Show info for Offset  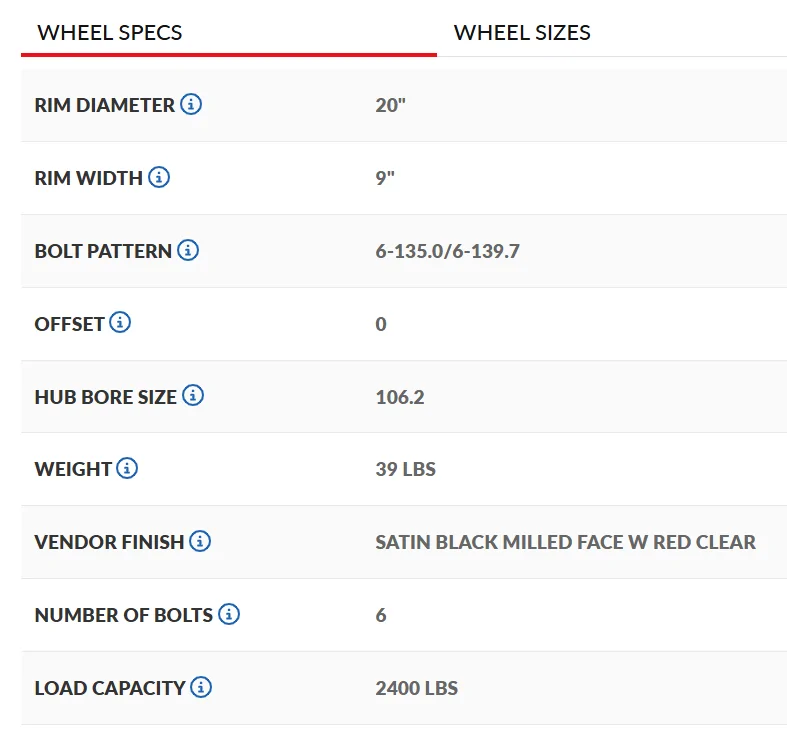tap(120, 323)
